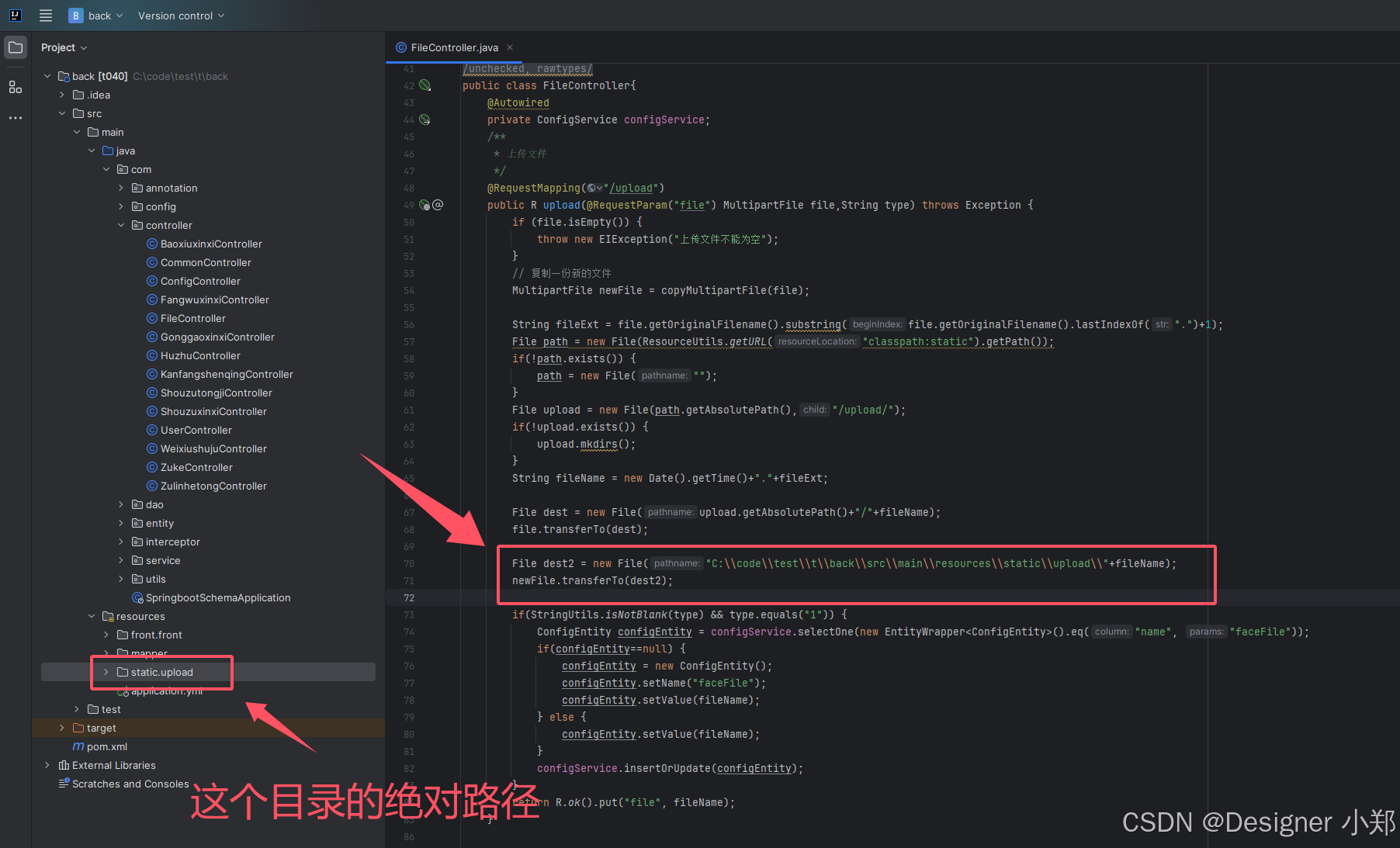Expand the static.upload folder
This screenshot has height=848, width=1400.
[106, 672]
